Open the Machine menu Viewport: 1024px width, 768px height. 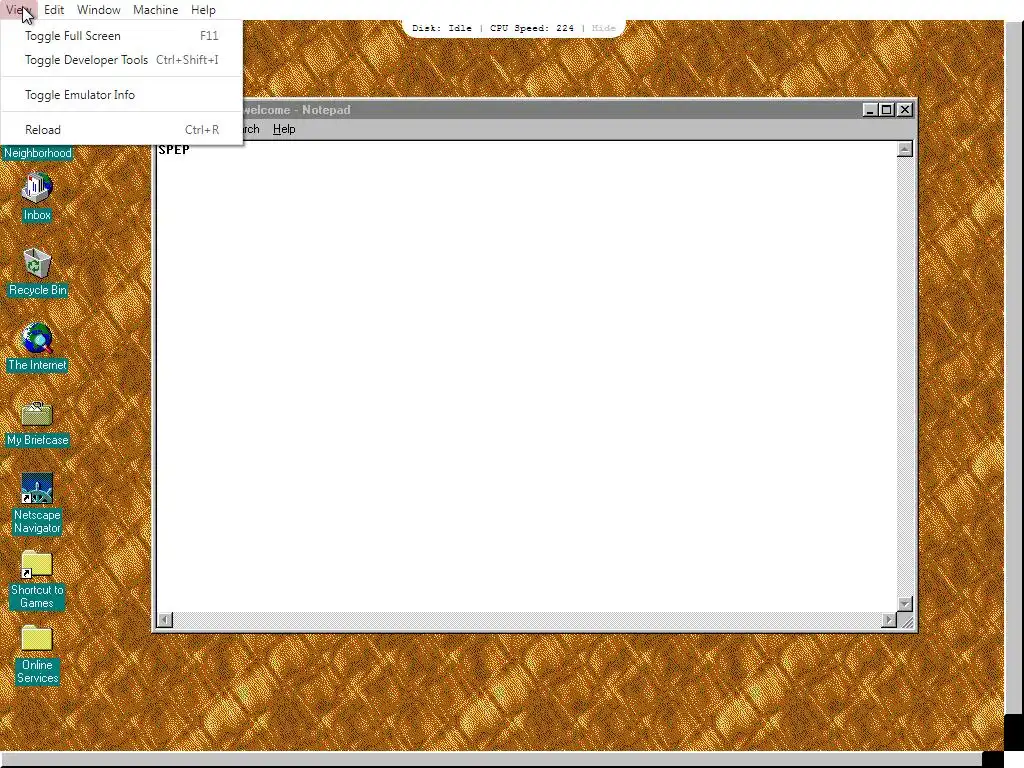pyautogui.click(x=155, y=10)
